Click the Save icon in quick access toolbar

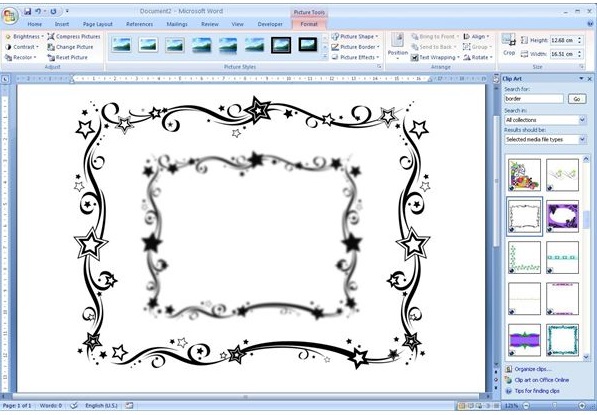(27, 11)
